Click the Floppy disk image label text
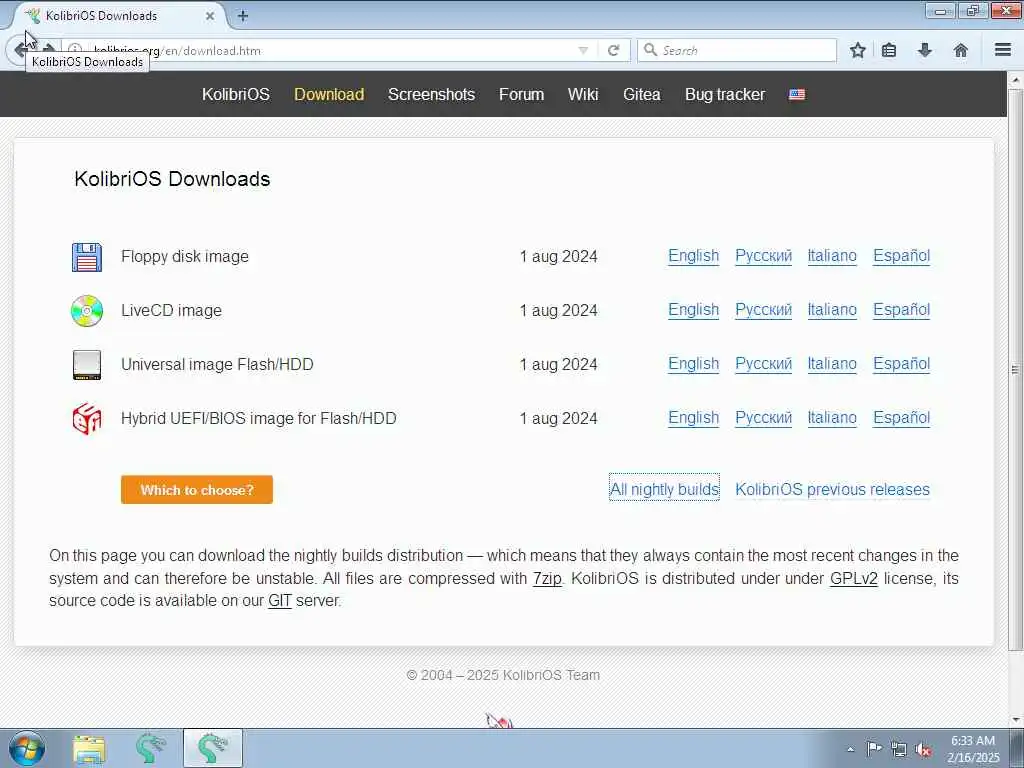 point(185,257)
